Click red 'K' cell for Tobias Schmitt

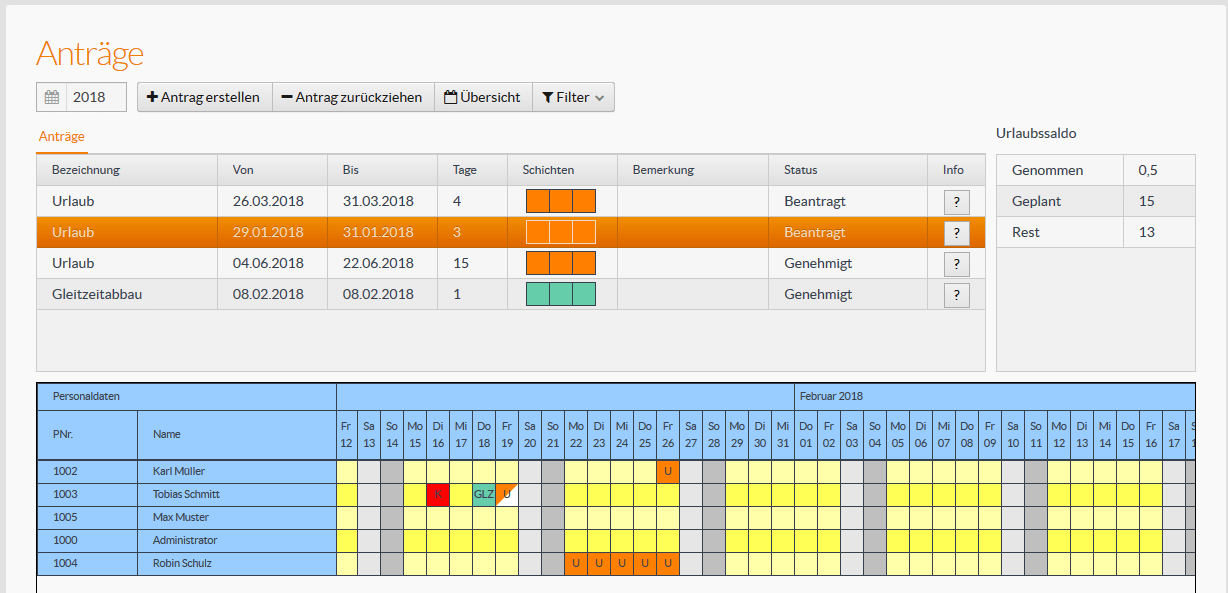click(438, 495)
